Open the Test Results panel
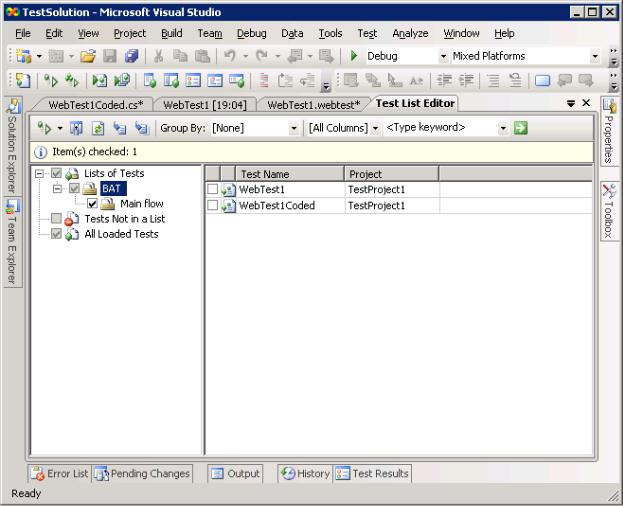623x506 pixels. [x=373, y=474]
